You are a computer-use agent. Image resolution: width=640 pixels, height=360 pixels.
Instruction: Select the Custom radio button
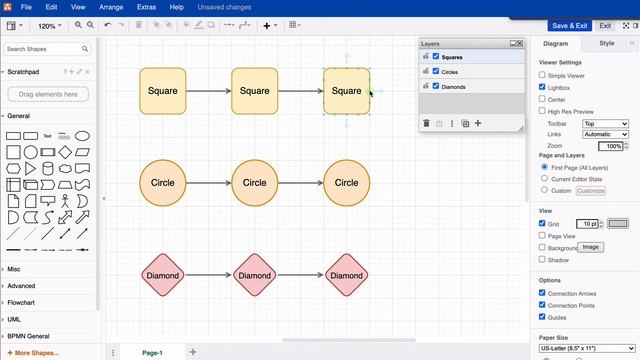click(544, 190)
